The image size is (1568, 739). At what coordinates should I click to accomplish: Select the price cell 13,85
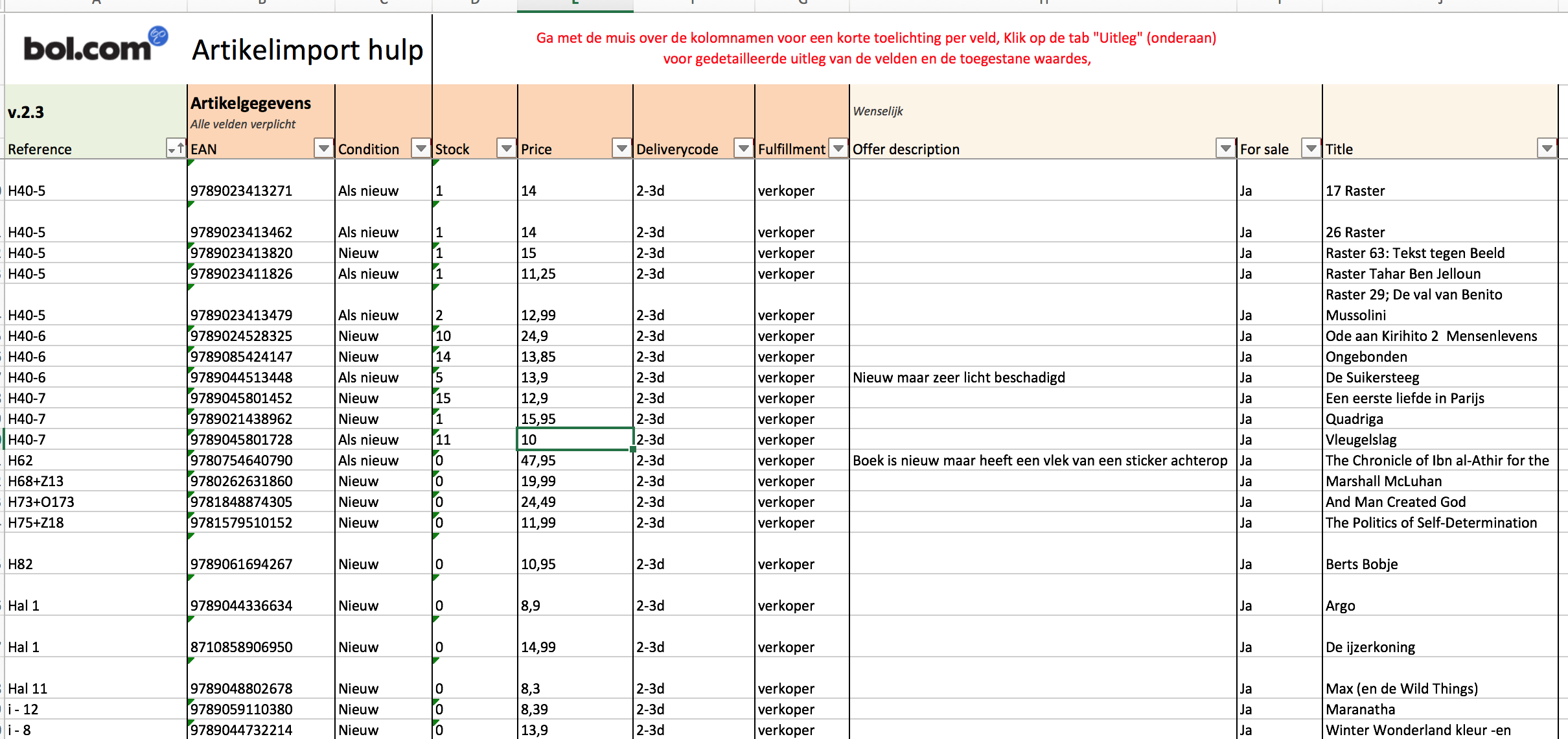tap(575, 357)
